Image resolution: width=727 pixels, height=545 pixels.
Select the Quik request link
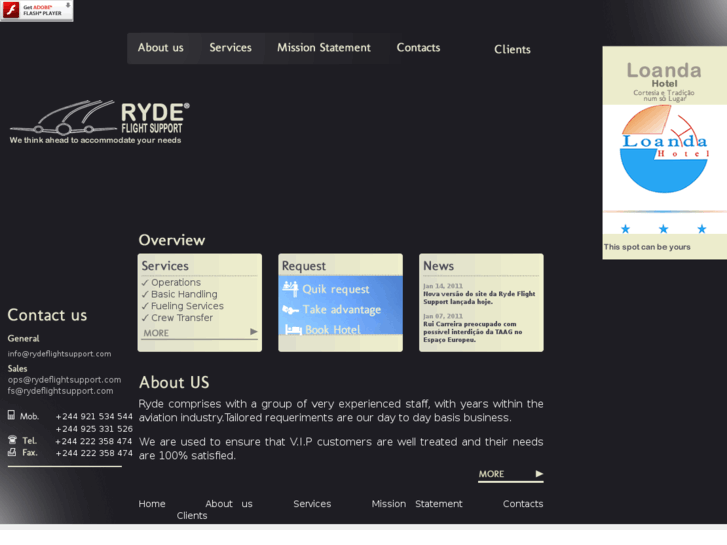coord(336,289)
